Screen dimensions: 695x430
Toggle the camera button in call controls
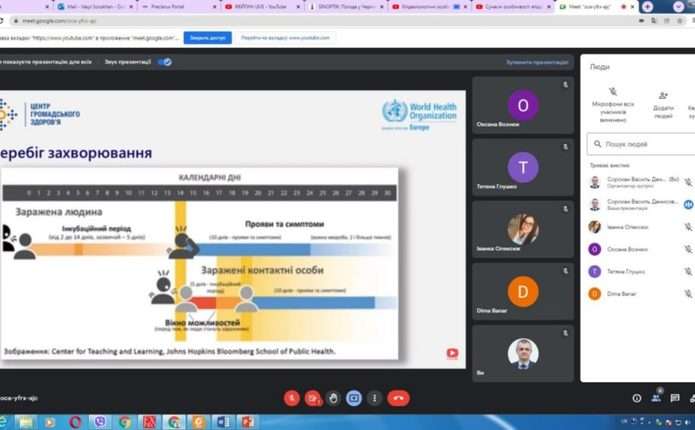click(x=313, y=397)
